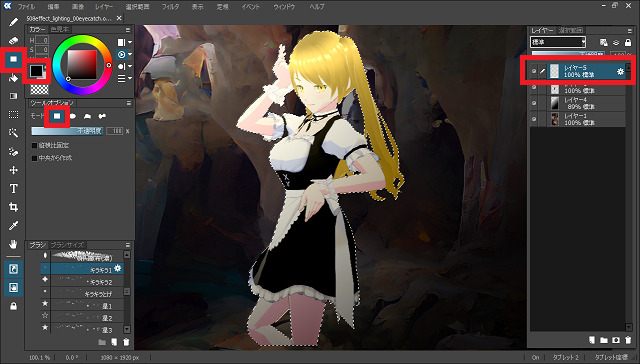Viewport: 640px width, 364px height.
Task: Hide レイヤー5 using its eye icon
Action: 534,71
